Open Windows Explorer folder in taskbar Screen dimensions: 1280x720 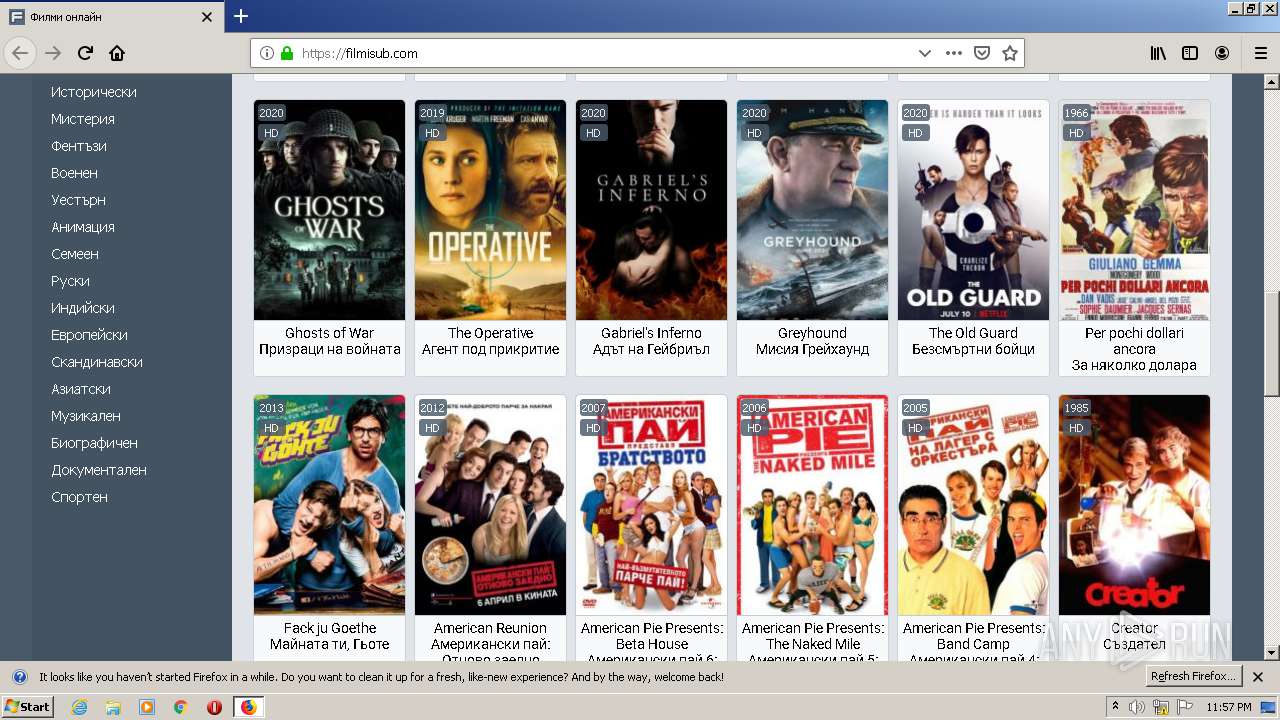coord(113,707)
